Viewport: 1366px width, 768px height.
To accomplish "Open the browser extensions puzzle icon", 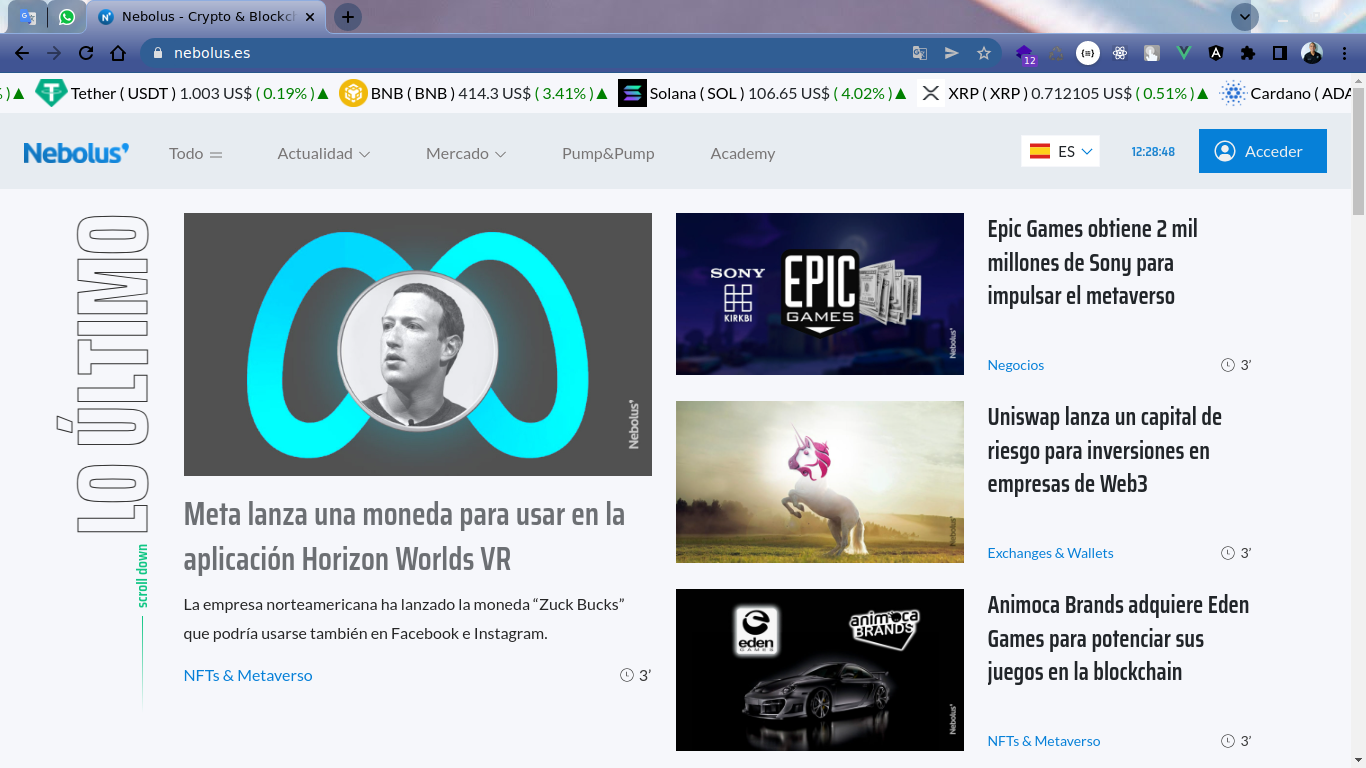I will coord(1248,53).
